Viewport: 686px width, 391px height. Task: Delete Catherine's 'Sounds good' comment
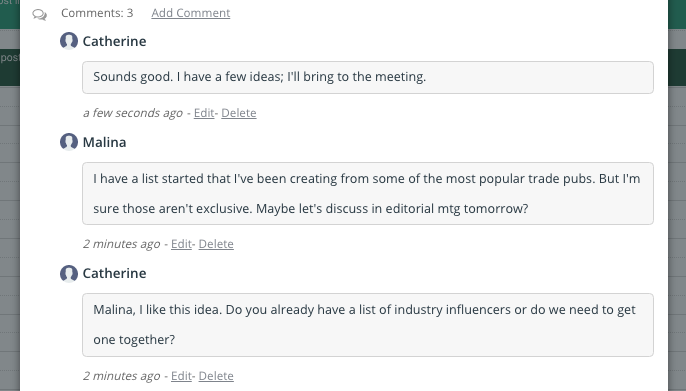(x=238, y=113)
